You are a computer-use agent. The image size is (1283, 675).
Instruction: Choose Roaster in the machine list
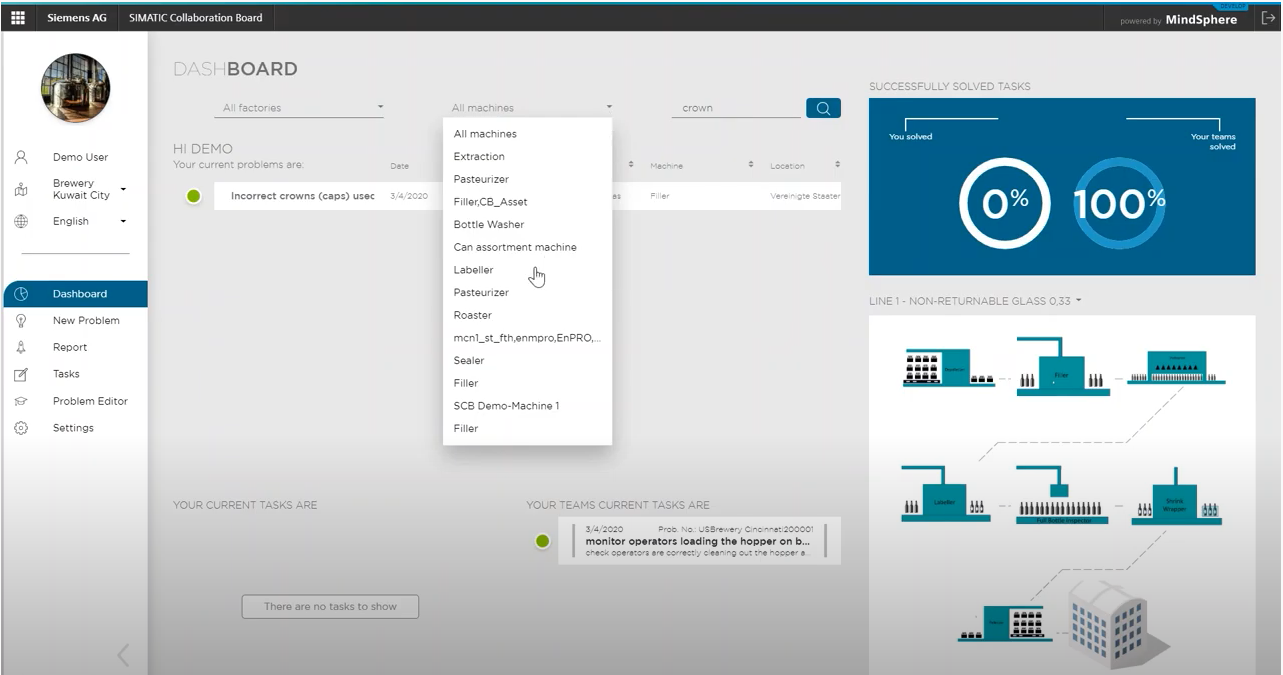tap(528, 315)
